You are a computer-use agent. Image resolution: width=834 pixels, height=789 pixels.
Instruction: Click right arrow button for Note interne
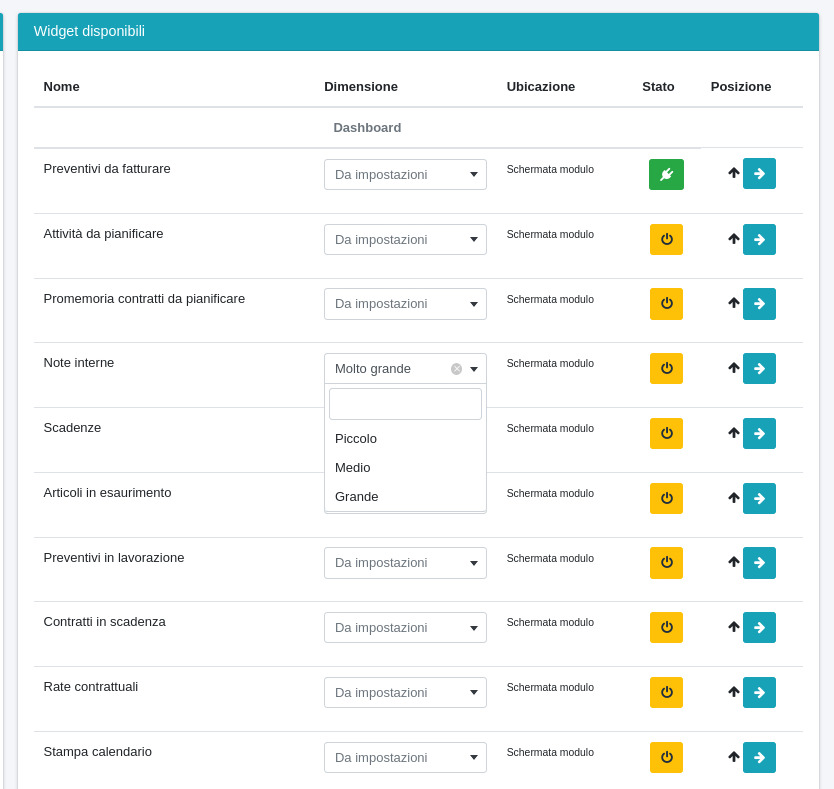click(x=759, y=368)
